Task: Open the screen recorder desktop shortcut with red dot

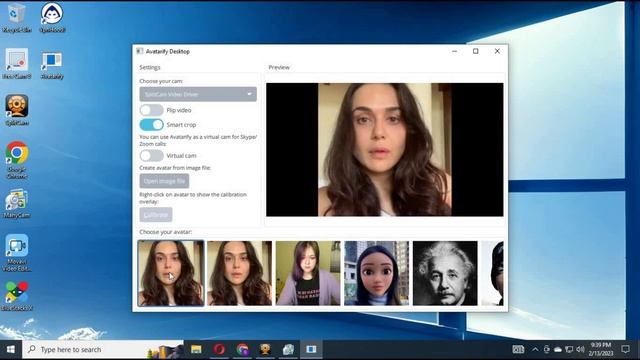Action: 17,64
